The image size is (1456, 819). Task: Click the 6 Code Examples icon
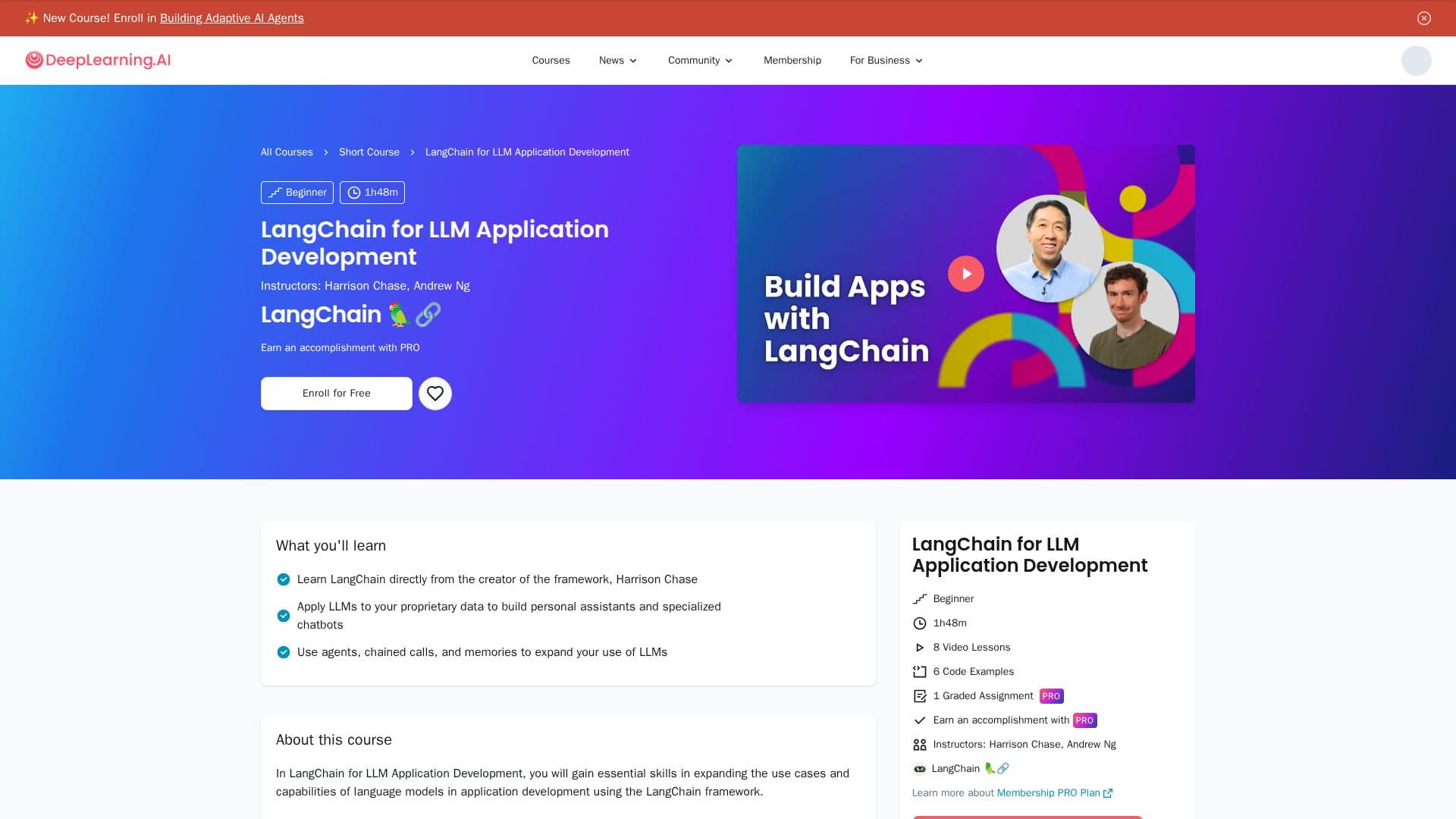pos(919,672)
